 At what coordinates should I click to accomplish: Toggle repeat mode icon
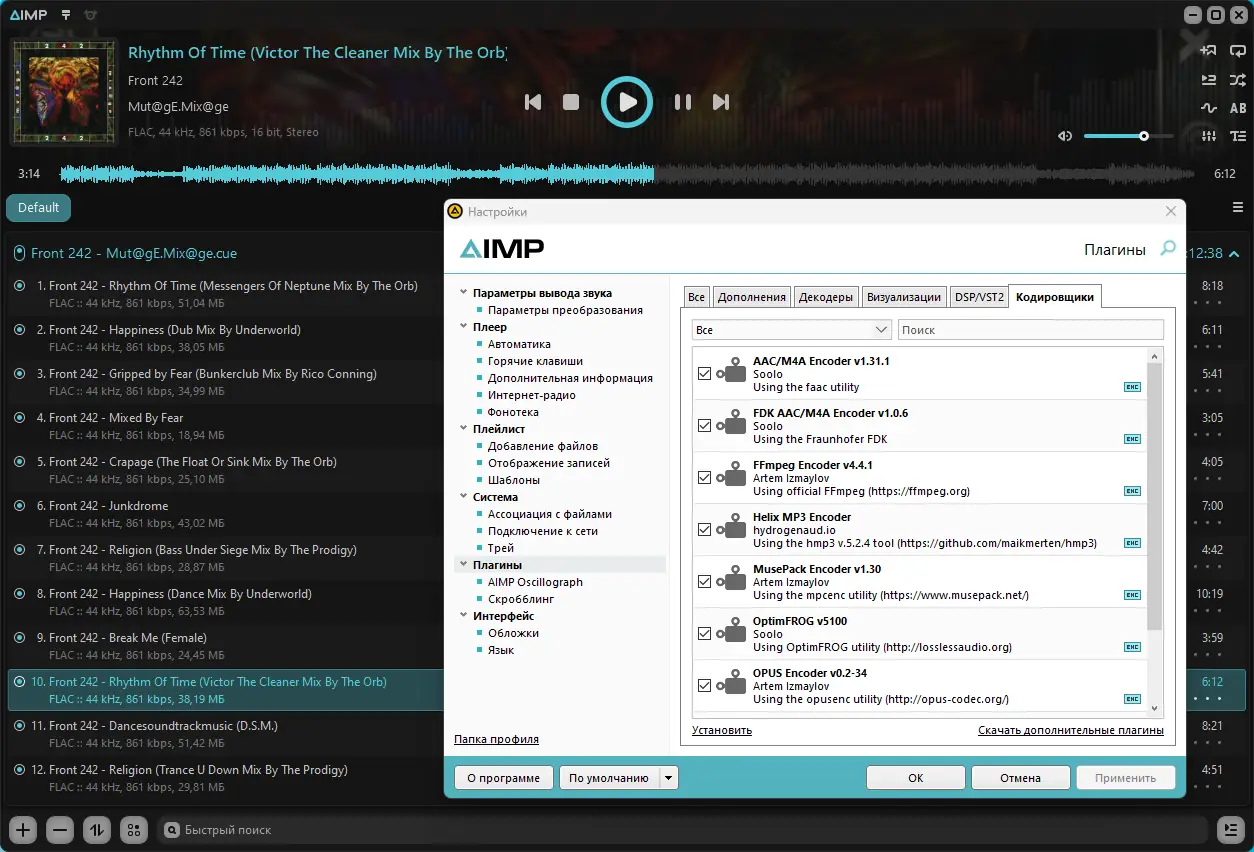coord(1238,51)
